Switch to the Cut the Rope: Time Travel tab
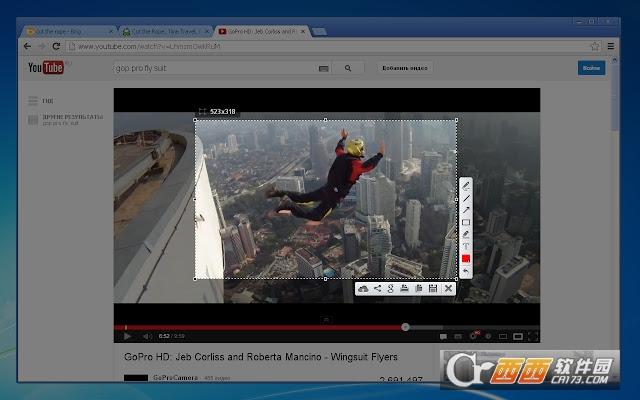The height and width of the screenshot is (400, 640). point(167,31)
